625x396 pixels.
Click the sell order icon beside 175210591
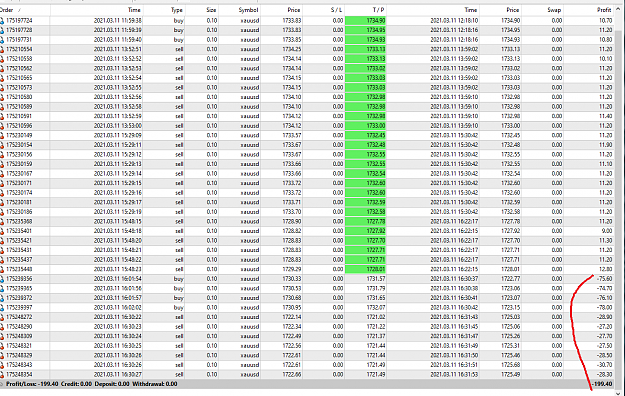point(2,116)
